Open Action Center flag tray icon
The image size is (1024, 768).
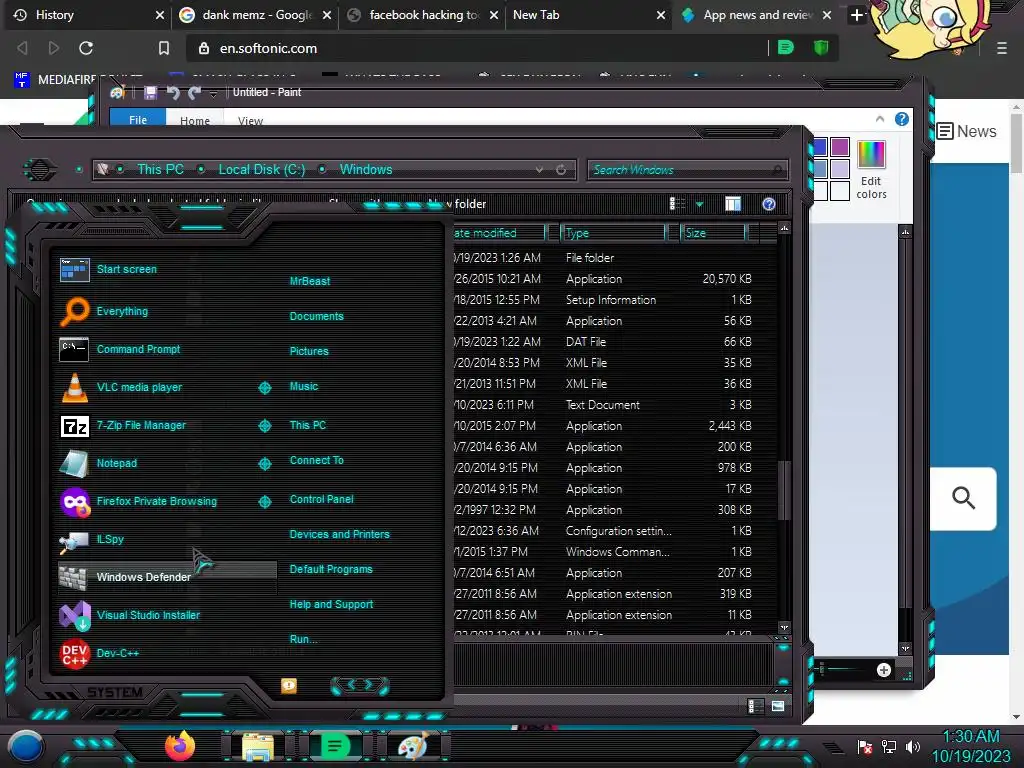865,747
